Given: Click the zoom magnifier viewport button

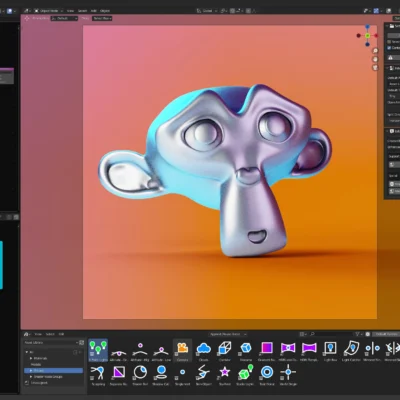Looking at the screenshot, I should pos(375,51).
